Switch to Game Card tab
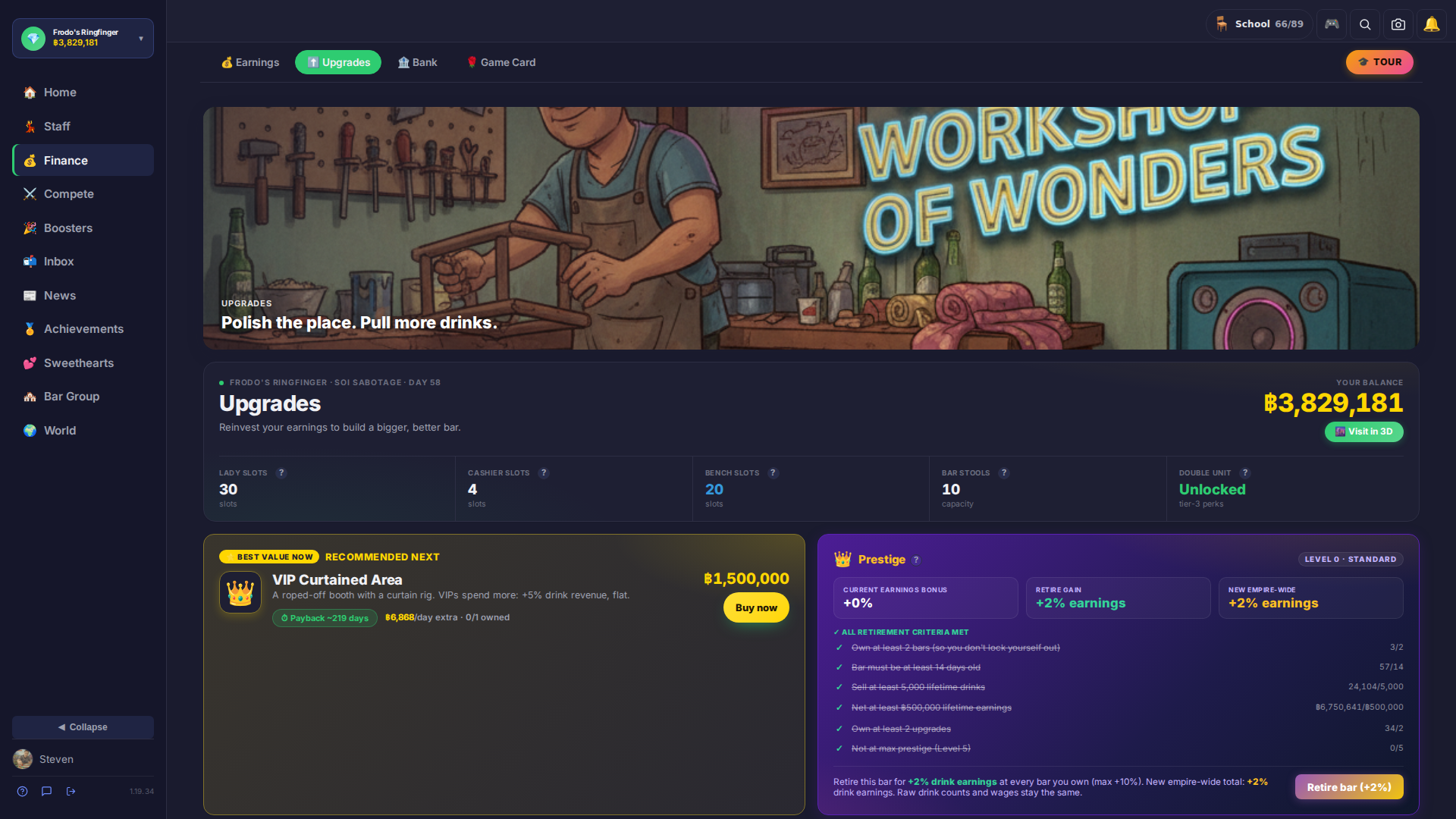The image size is (1456, 819). click(x=500, y=62)
